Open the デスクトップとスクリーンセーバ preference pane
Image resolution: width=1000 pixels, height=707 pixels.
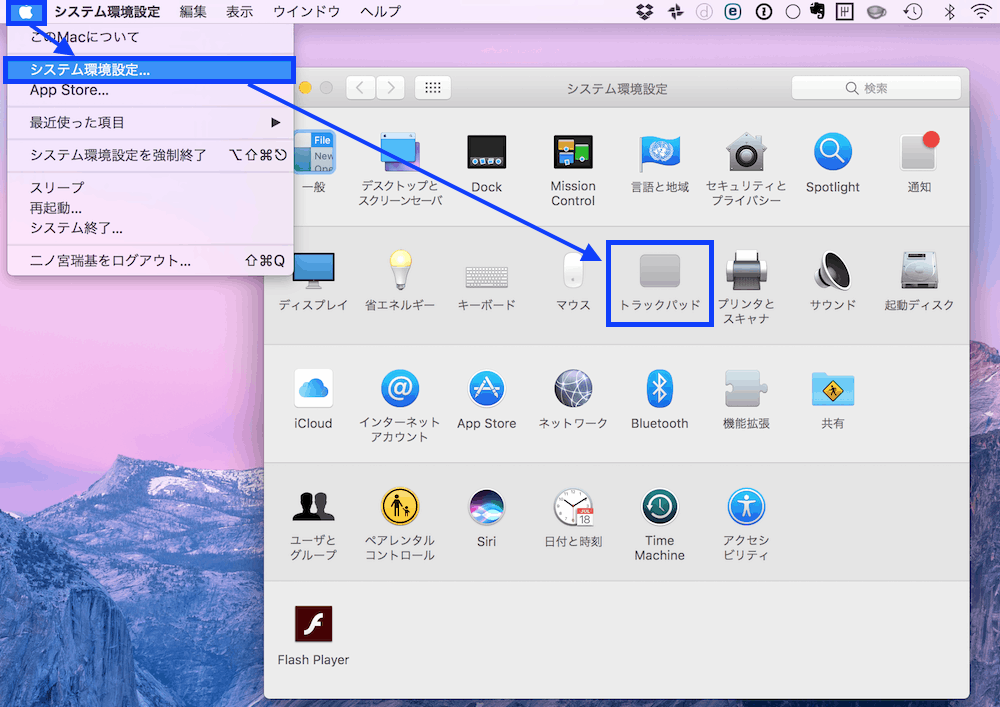tap(400, 169)
